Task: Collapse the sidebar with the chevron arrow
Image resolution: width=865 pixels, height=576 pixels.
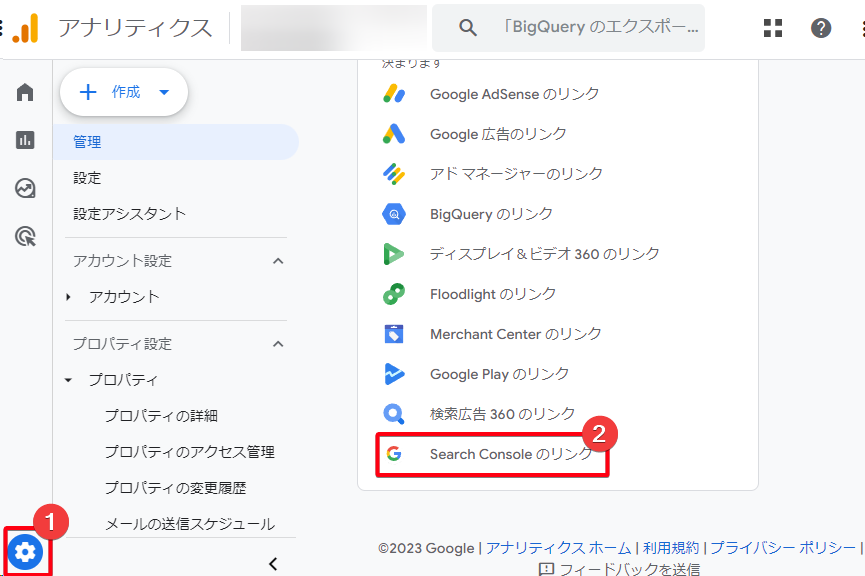Action: pyautogui.click(x=273, y=564)
